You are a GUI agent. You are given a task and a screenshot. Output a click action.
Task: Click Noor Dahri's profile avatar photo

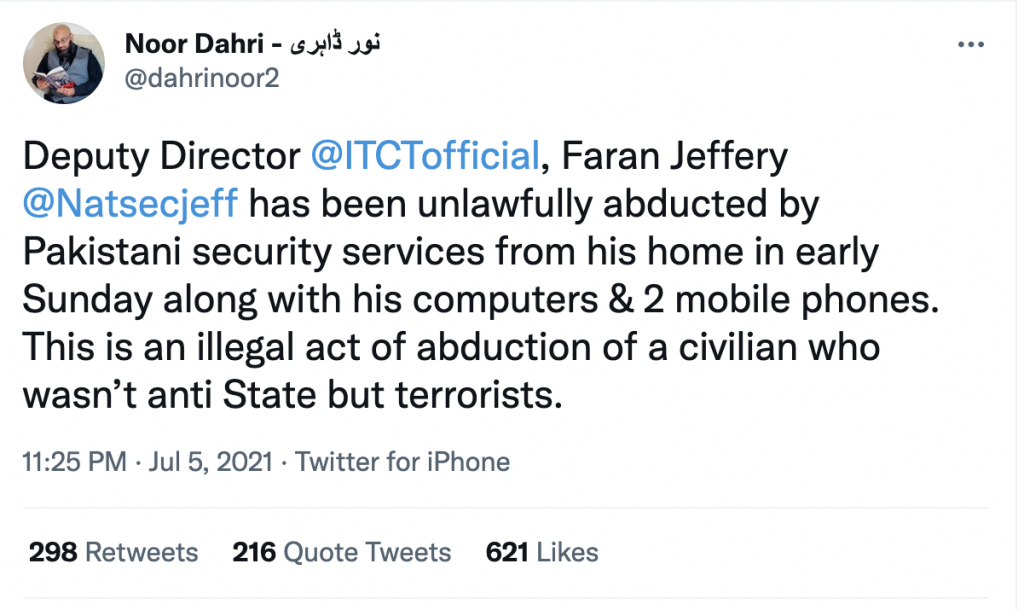pyautogui.click(x=64, y=62)
